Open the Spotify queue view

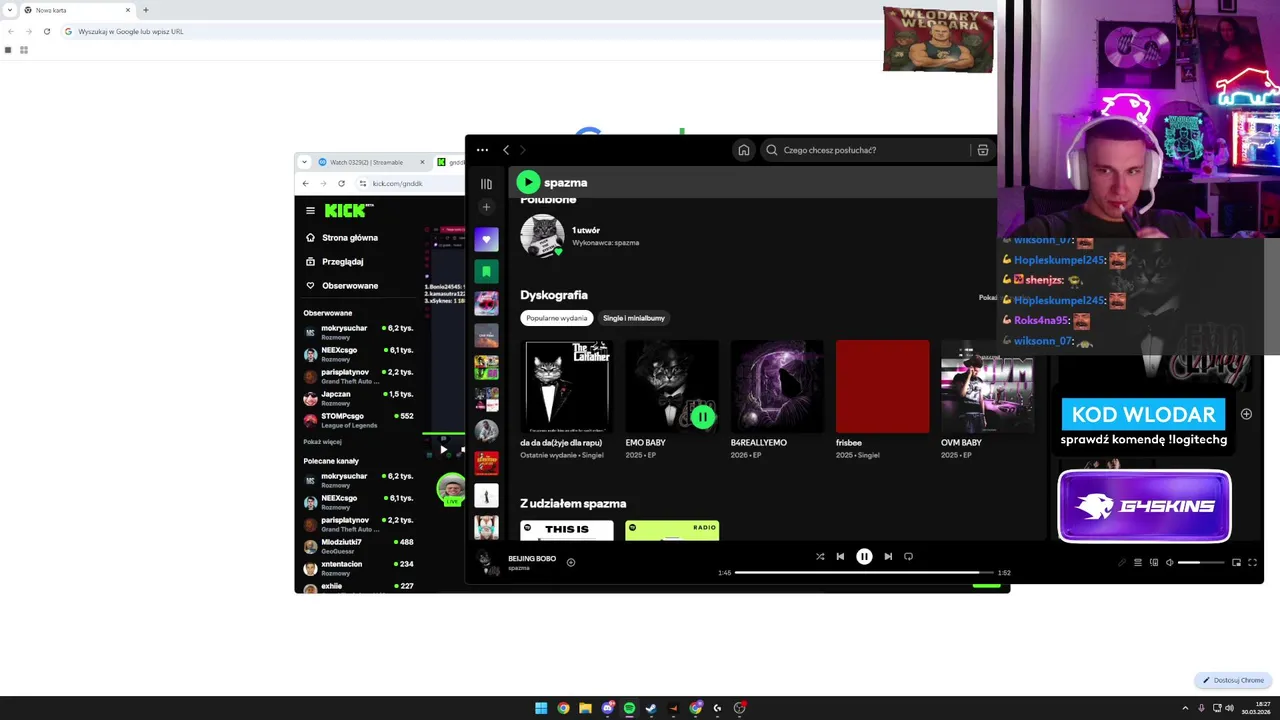coord(1138,562)
